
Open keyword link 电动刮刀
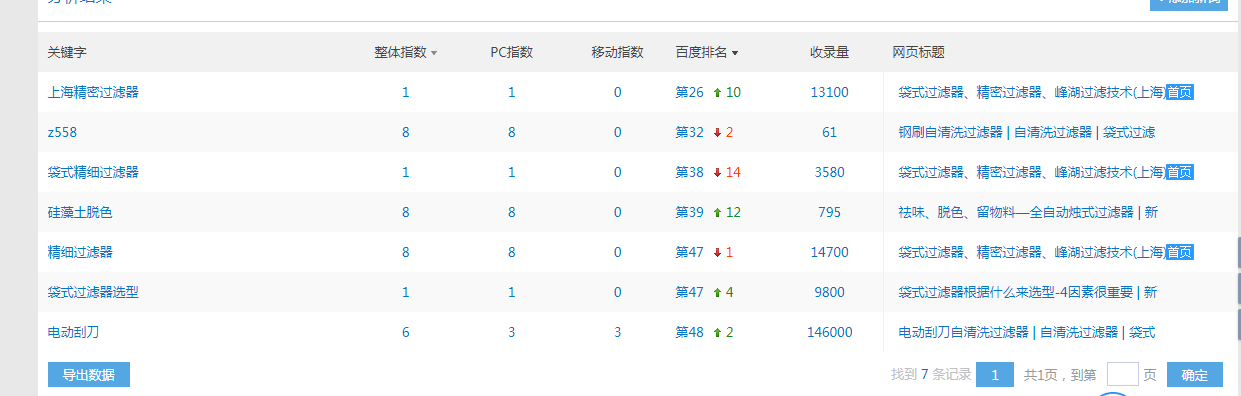tap(73, 332)
